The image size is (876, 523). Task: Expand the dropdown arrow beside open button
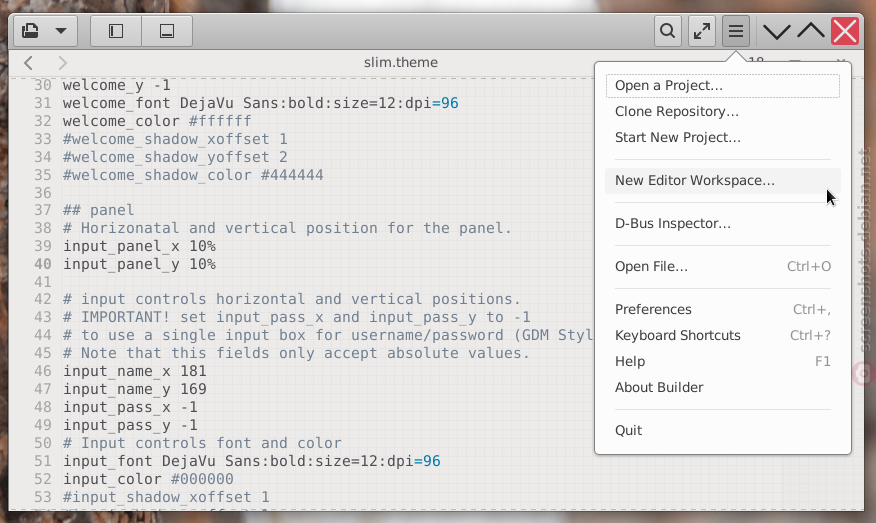pos(61,31)
